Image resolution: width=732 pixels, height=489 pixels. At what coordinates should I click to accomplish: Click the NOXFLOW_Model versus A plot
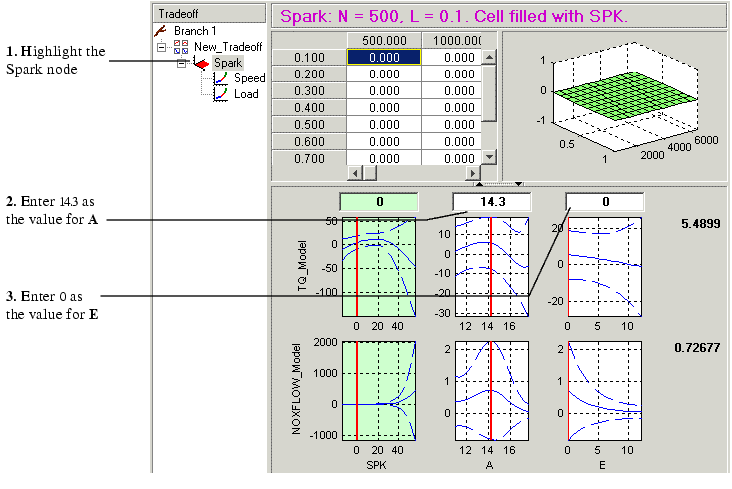click(492, 391)
